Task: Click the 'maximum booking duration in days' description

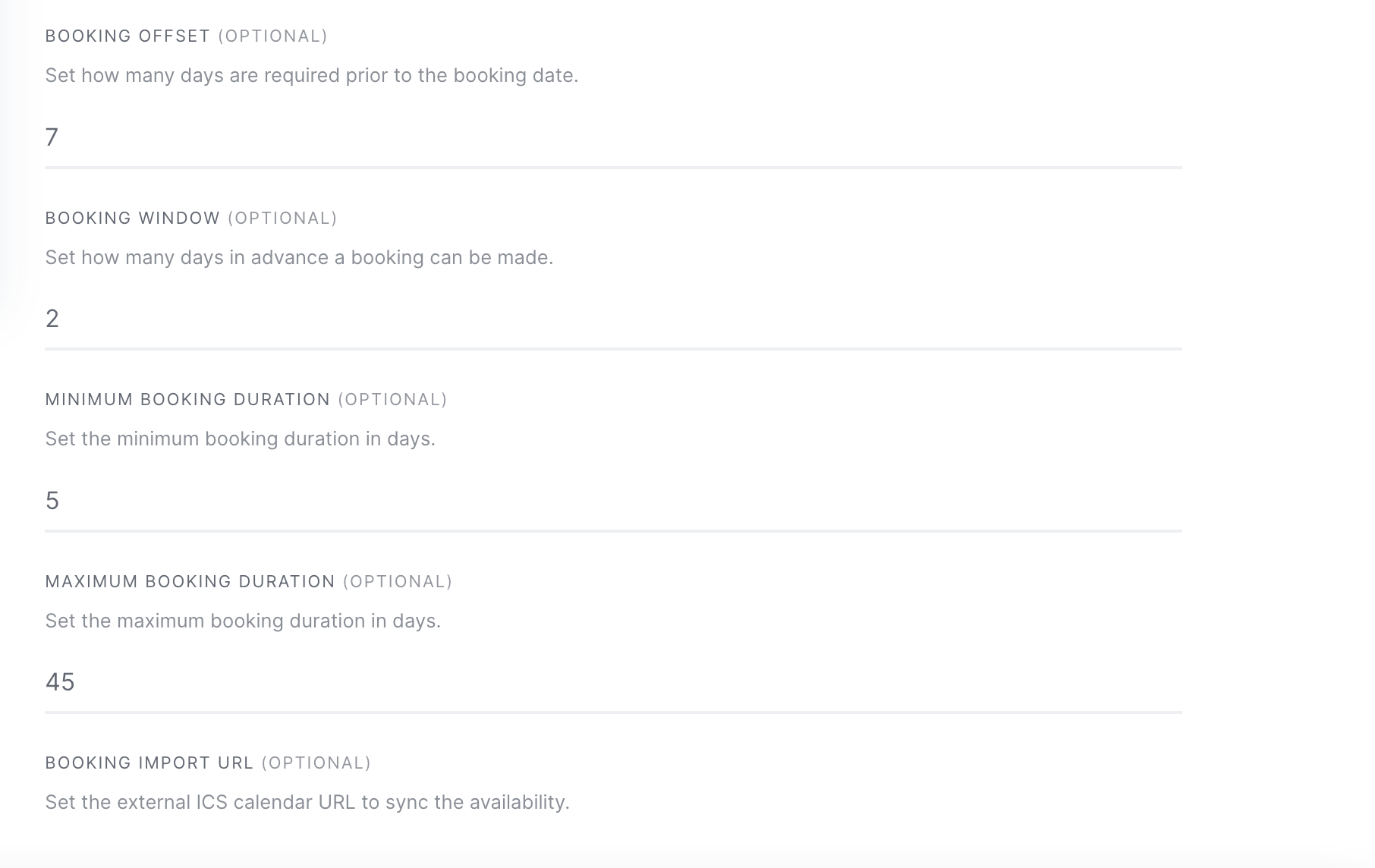Action: pos(243,621)
